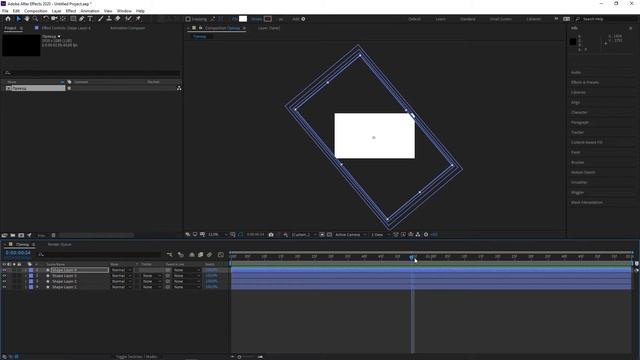This screenshot has height=360, width=640.
Task: Open the track matte dropdown for second layer
Action: click(151, 276)
